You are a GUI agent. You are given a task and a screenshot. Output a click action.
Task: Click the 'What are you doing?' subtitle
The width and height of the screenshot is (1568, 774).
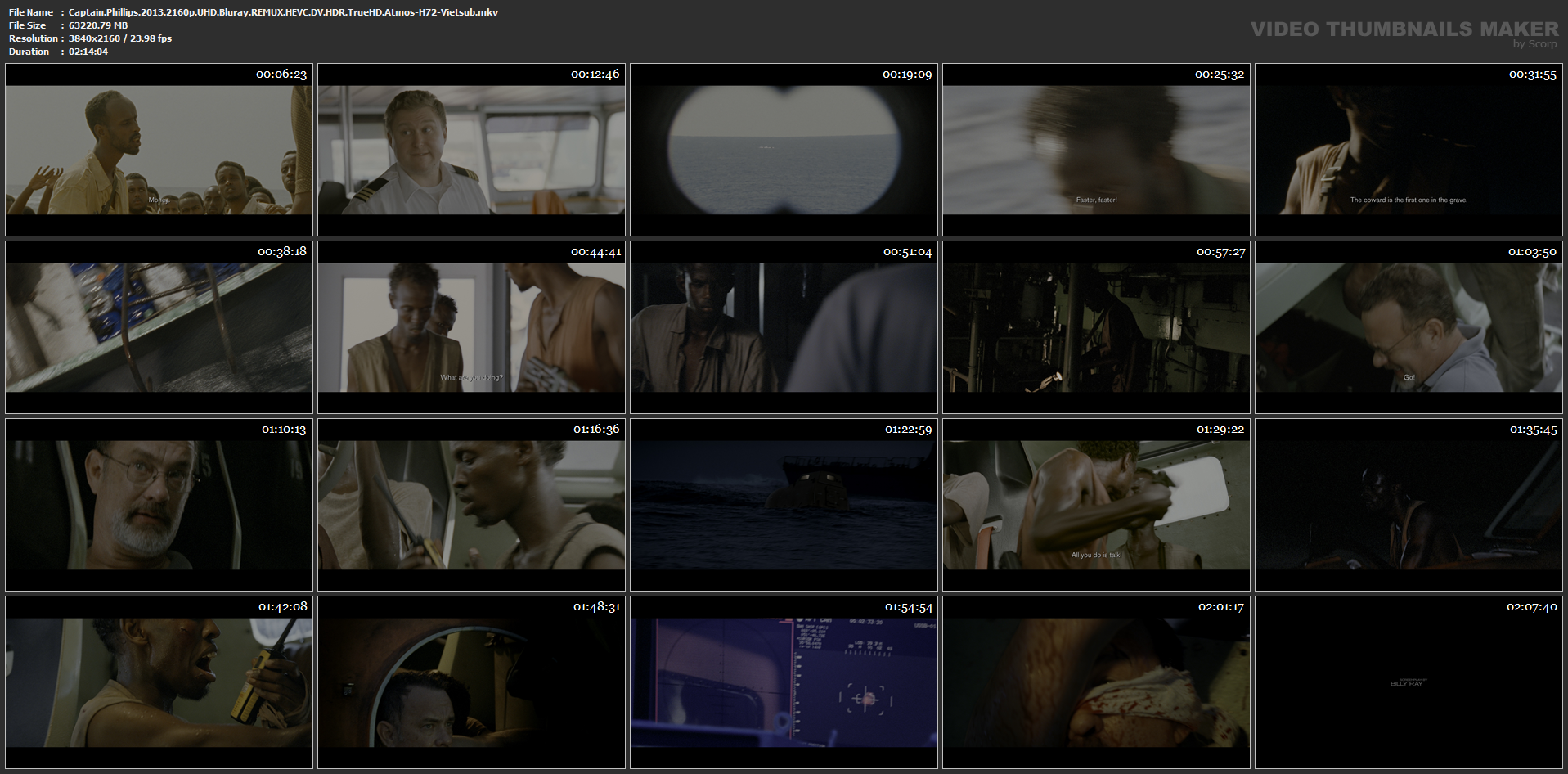[471, 377]
